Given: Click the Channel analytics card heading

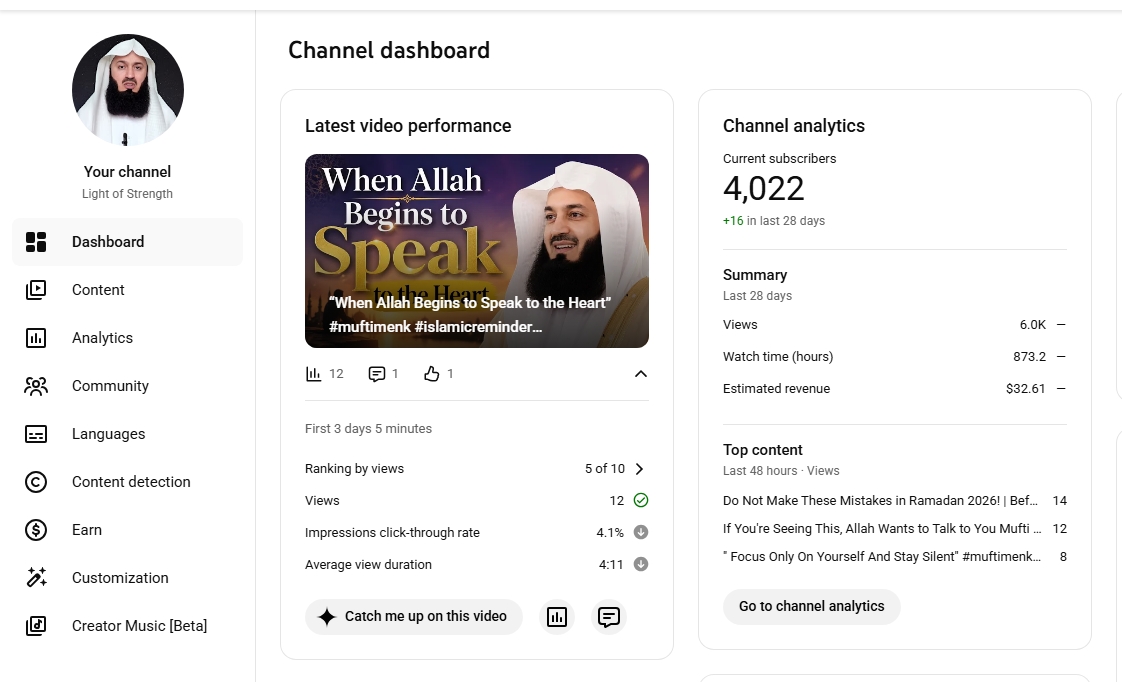Looking at the screenshot, I should click(794, 126).
